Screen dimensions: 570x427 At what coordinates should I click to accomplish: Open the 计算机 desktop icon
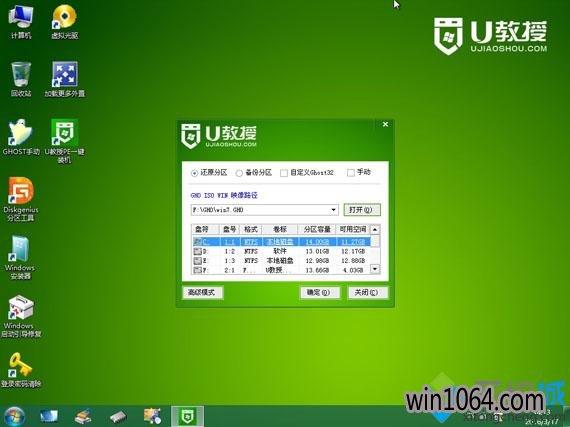[x=21, y=21]
